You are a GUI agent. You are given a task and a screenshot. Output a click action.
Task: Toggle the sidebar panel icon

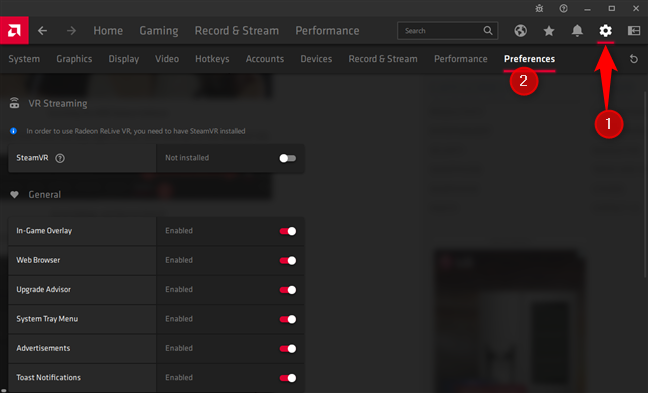click(x=634, y=31)
